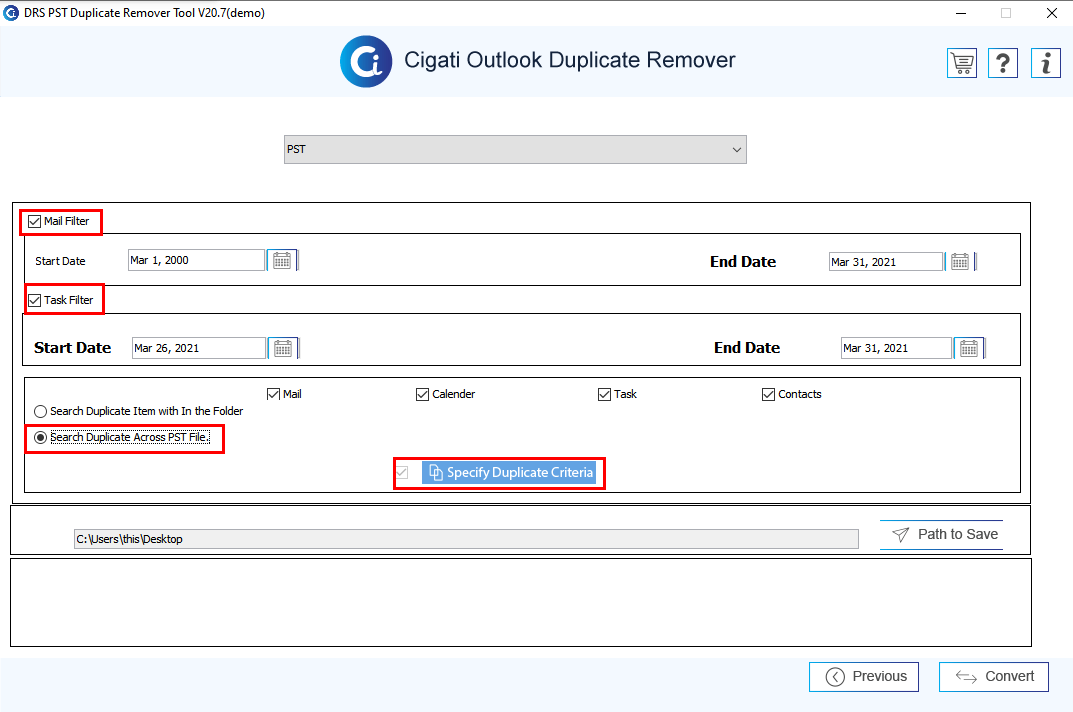
Task: Uncheck the Mail item type checkbox
Action: pyautogui.click(x=273, y=394)
